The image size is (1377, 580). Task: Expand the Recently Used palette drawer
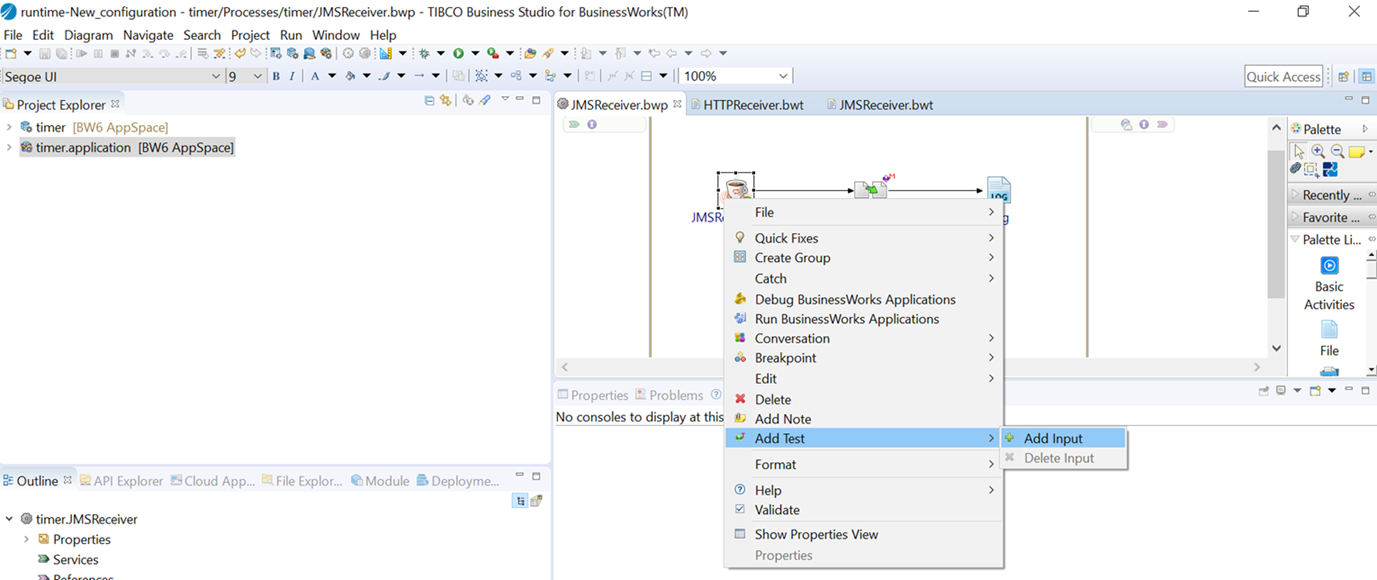[x=1296, y=195]
